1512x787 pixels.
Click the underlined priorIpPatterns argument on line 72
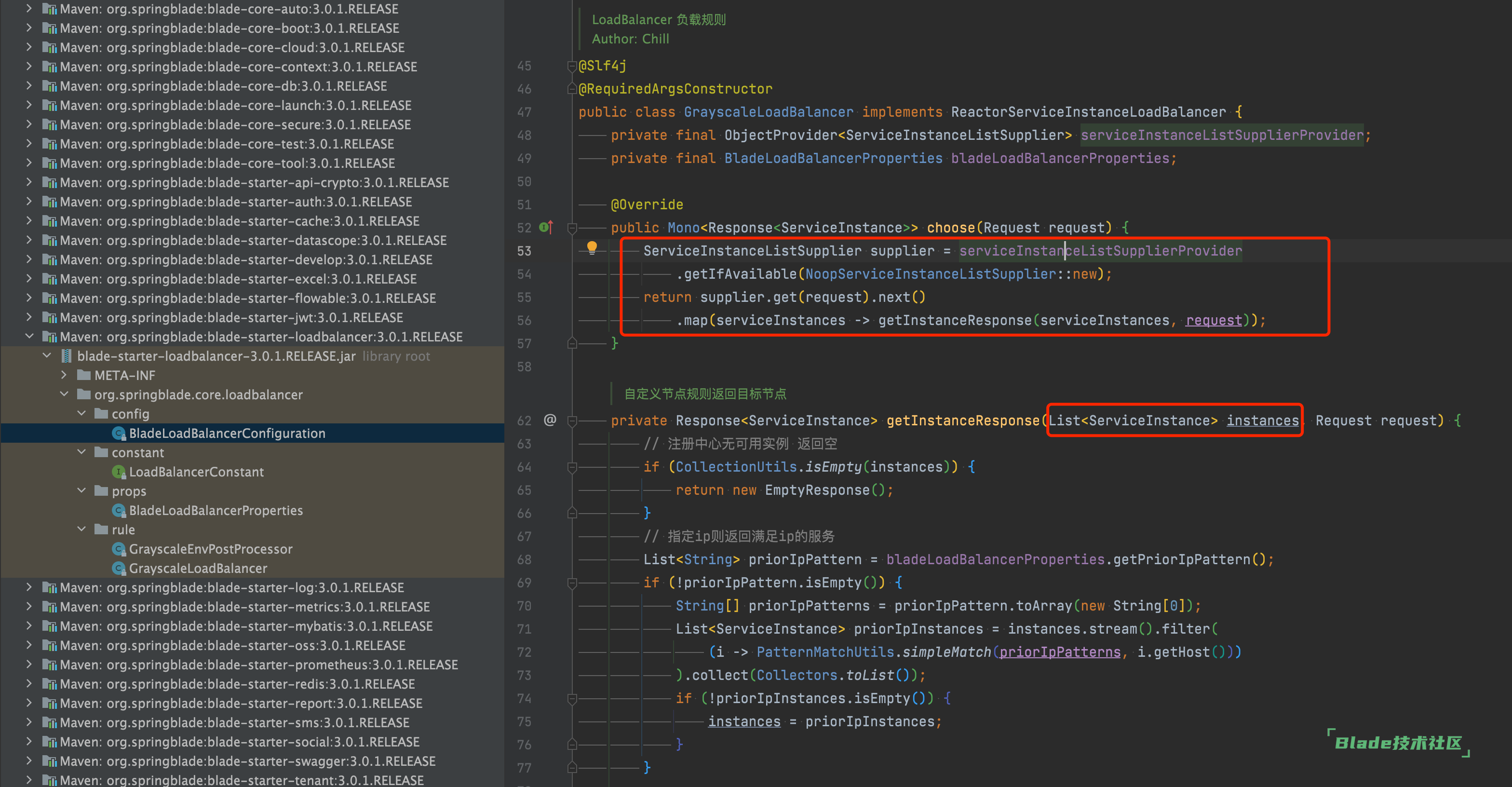coord(1060,652)
